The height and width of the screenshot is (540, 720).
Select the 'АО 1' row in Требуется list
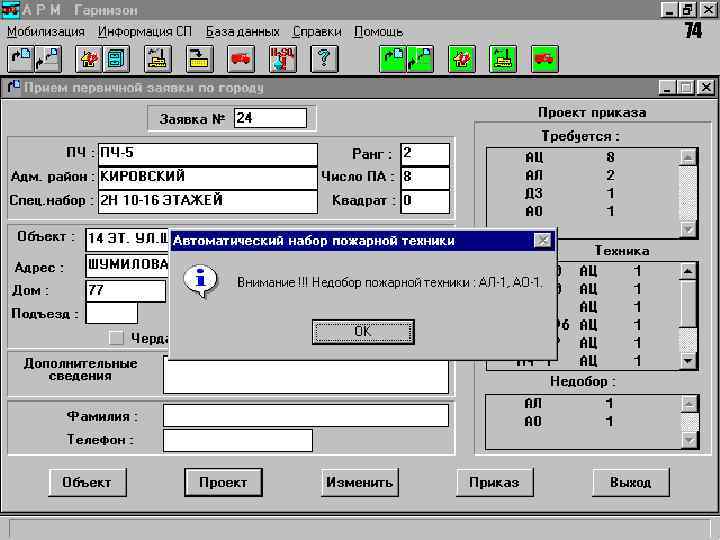coord(583,211)
